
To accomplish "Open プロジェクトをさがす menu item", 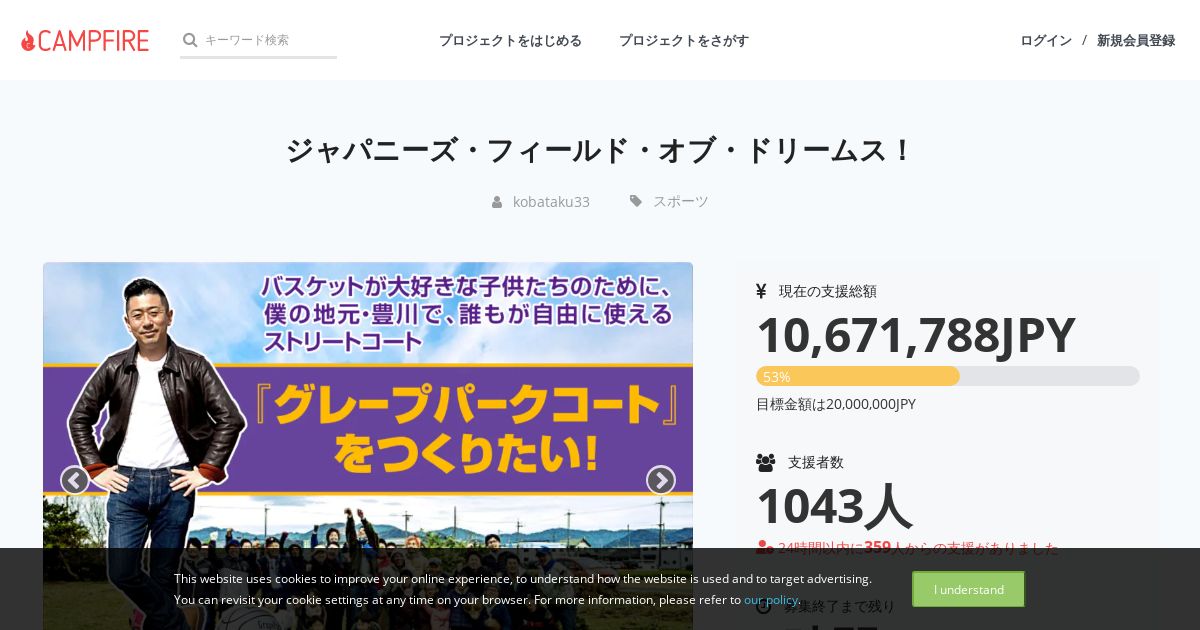I will point(684,40).
